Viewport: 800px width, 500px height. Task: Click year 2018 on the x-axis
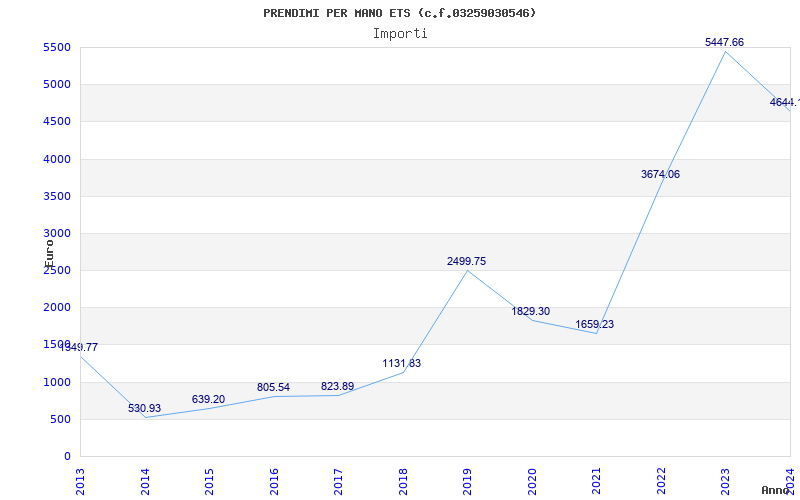[403, 481]
